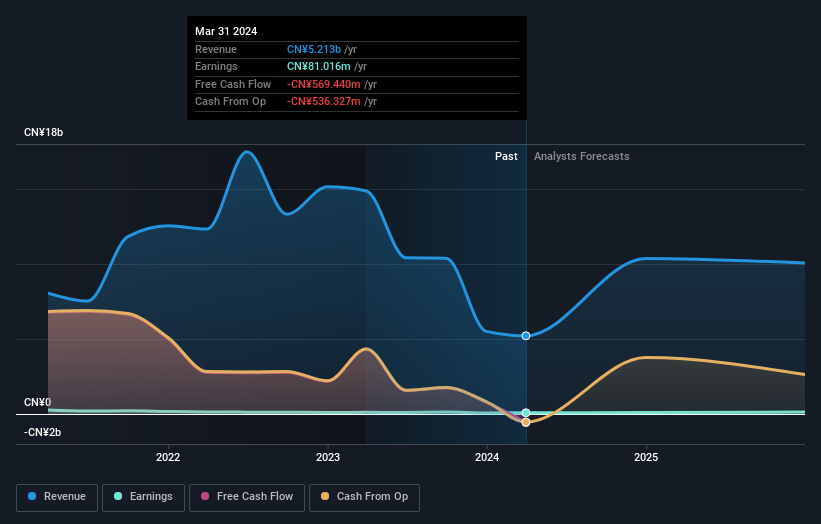The image size is (821, 524).
Task: Toggle the Free Cash Flow legend button
Action: pyautogui.click(x=247, y=497)
